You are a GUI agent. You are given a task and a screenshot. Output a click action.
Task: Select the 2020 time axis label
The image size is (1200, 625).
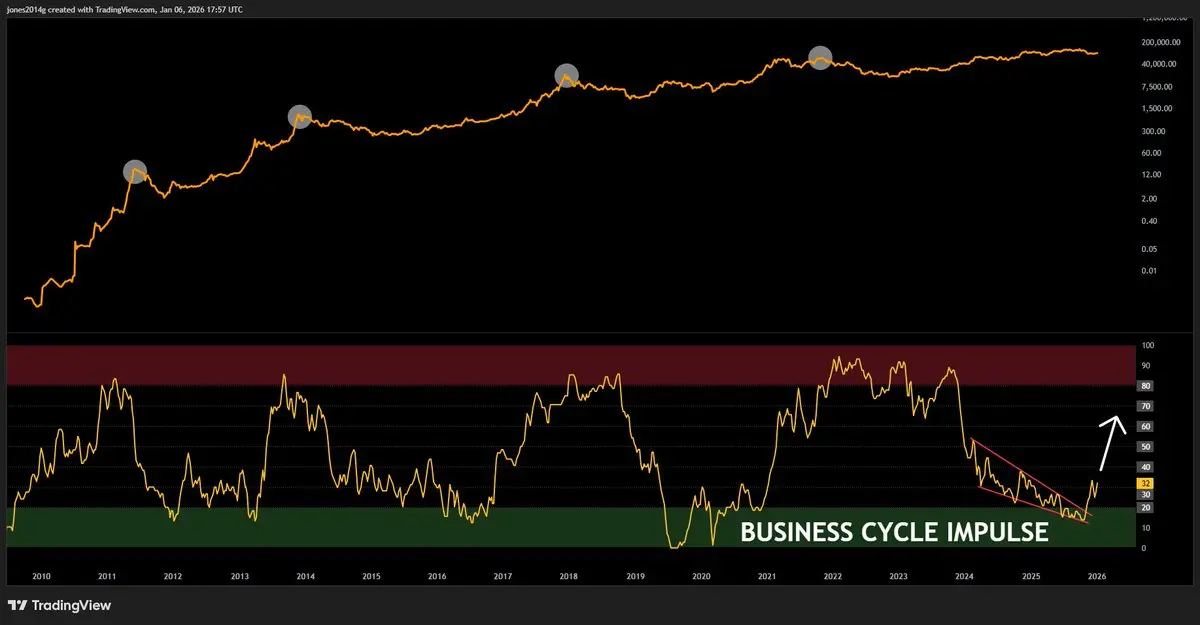[x=701, y=577]
